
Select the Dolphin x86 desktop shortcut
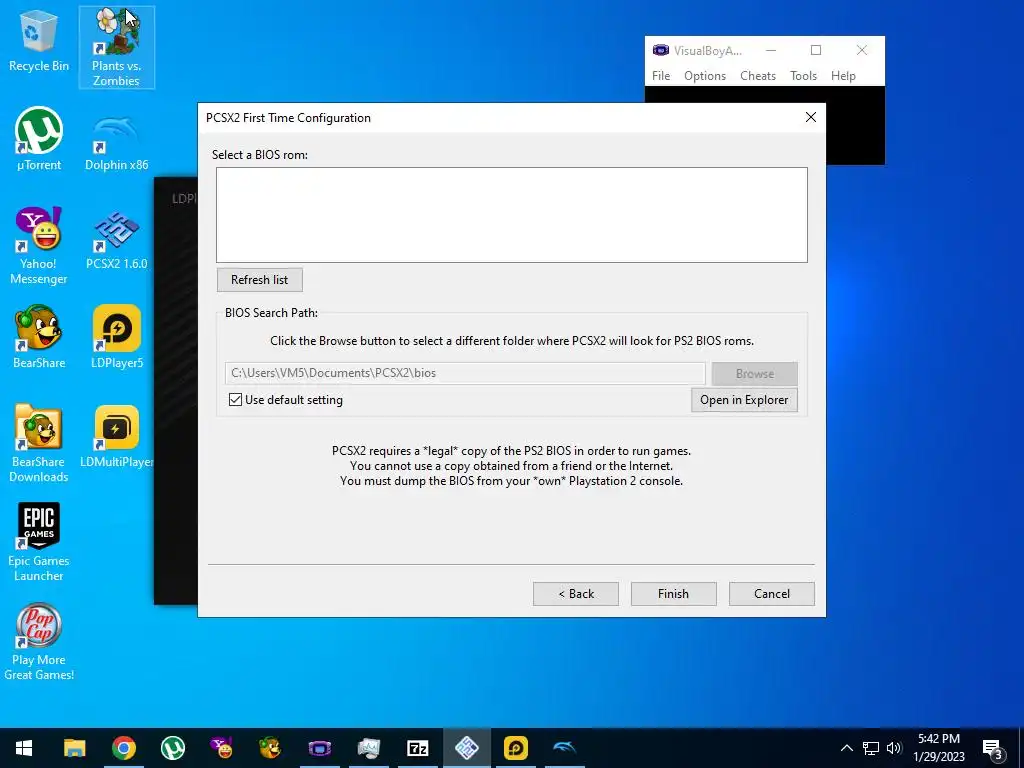click(x=116, y=142)
